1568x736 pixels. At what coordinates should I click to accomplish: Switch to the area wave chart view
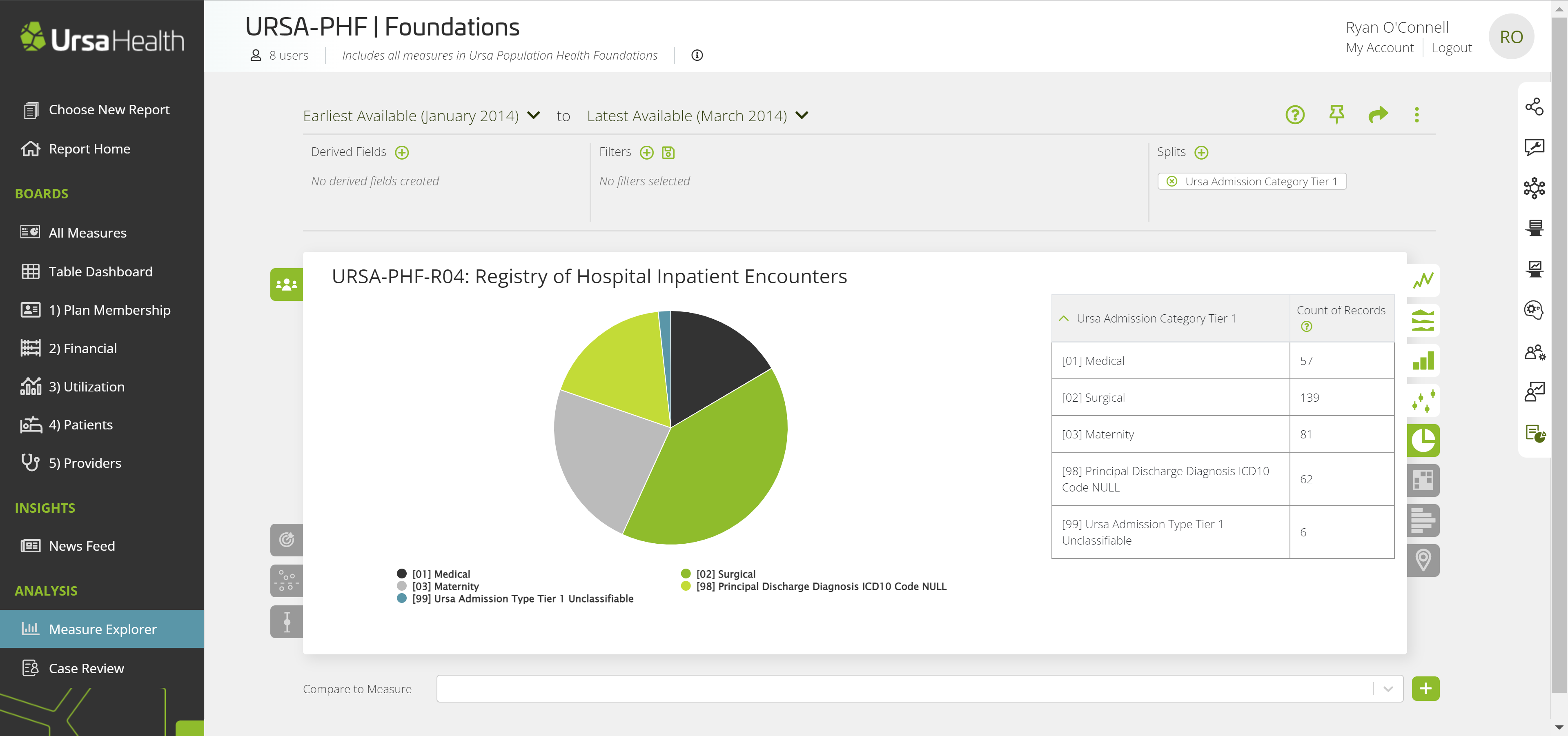1423,320
